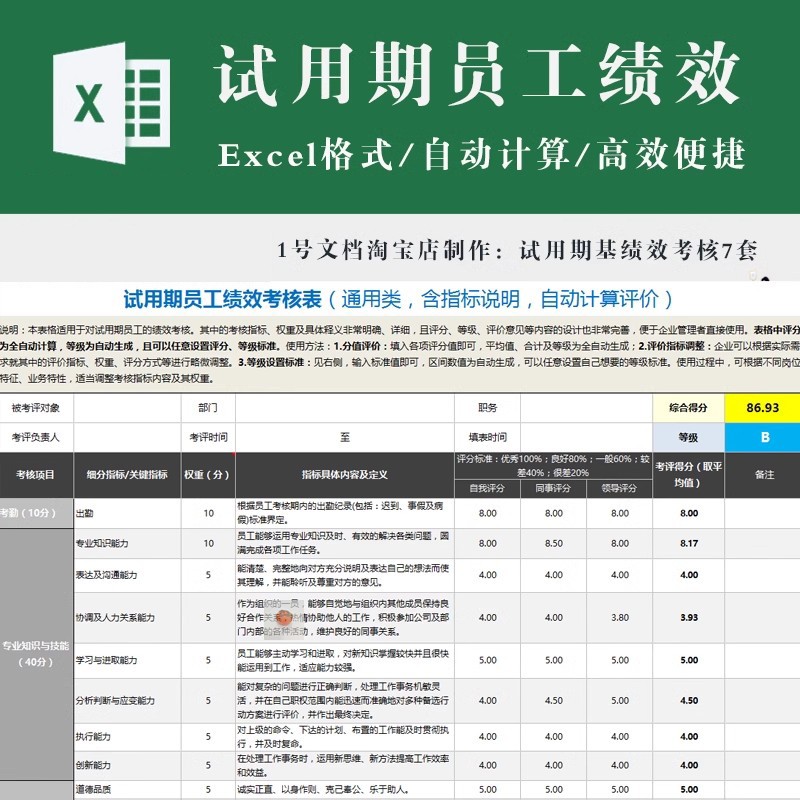The height and width of the screenshot is (800, 800).
Task: Select the 考评时间 label cell
Action: (208, 437)
